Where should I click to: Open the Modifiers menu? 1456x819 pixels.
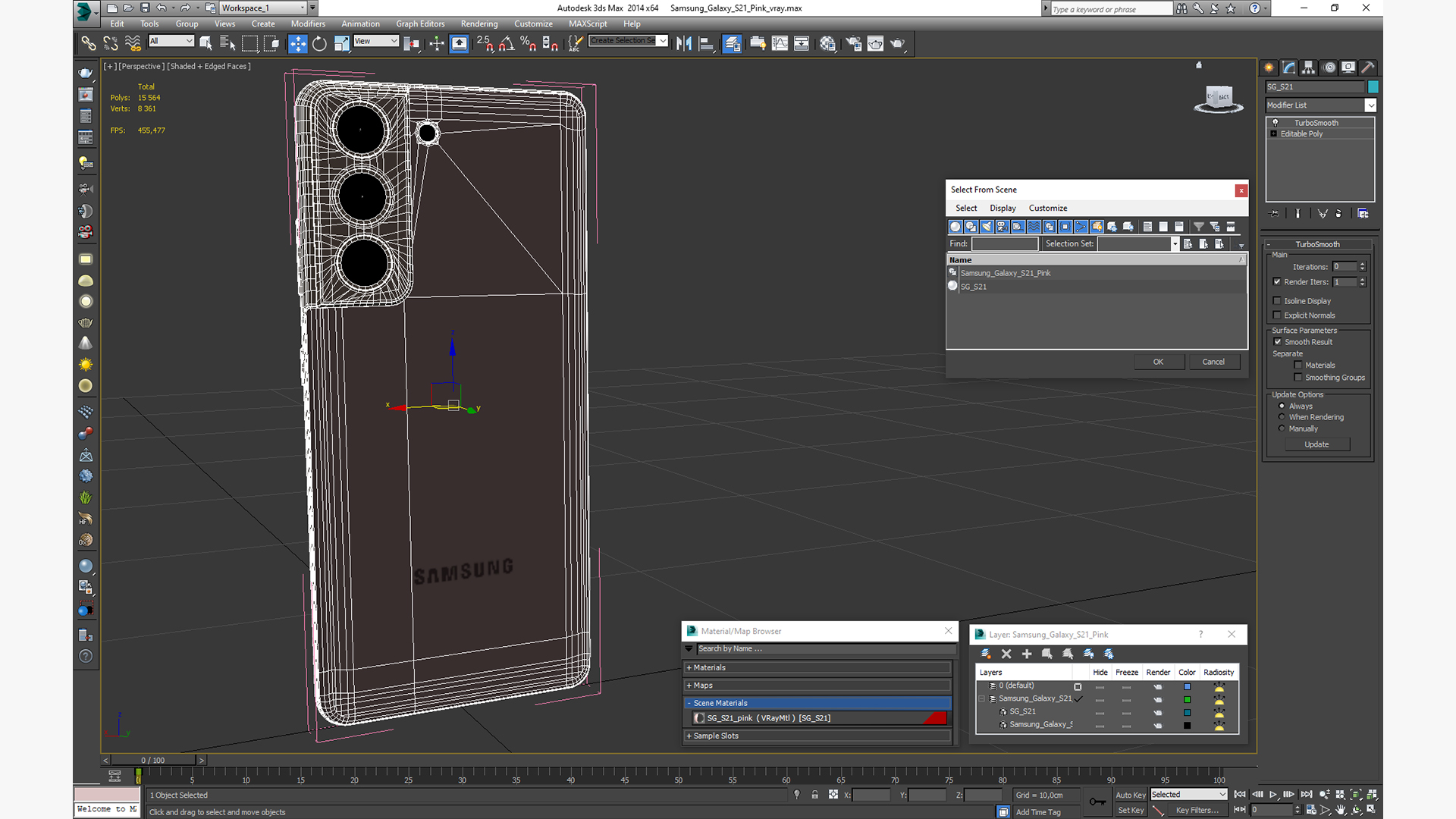[x=308, y=24]
